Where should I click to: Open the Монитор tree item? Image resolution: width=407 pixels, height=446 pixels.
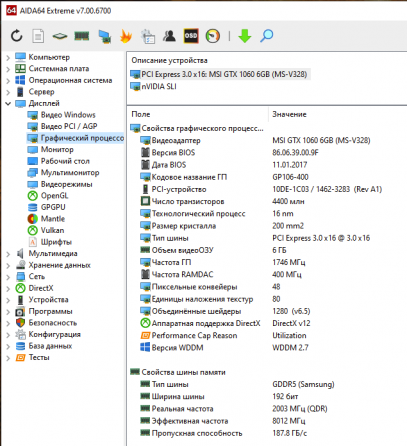(x=50, y=150)
